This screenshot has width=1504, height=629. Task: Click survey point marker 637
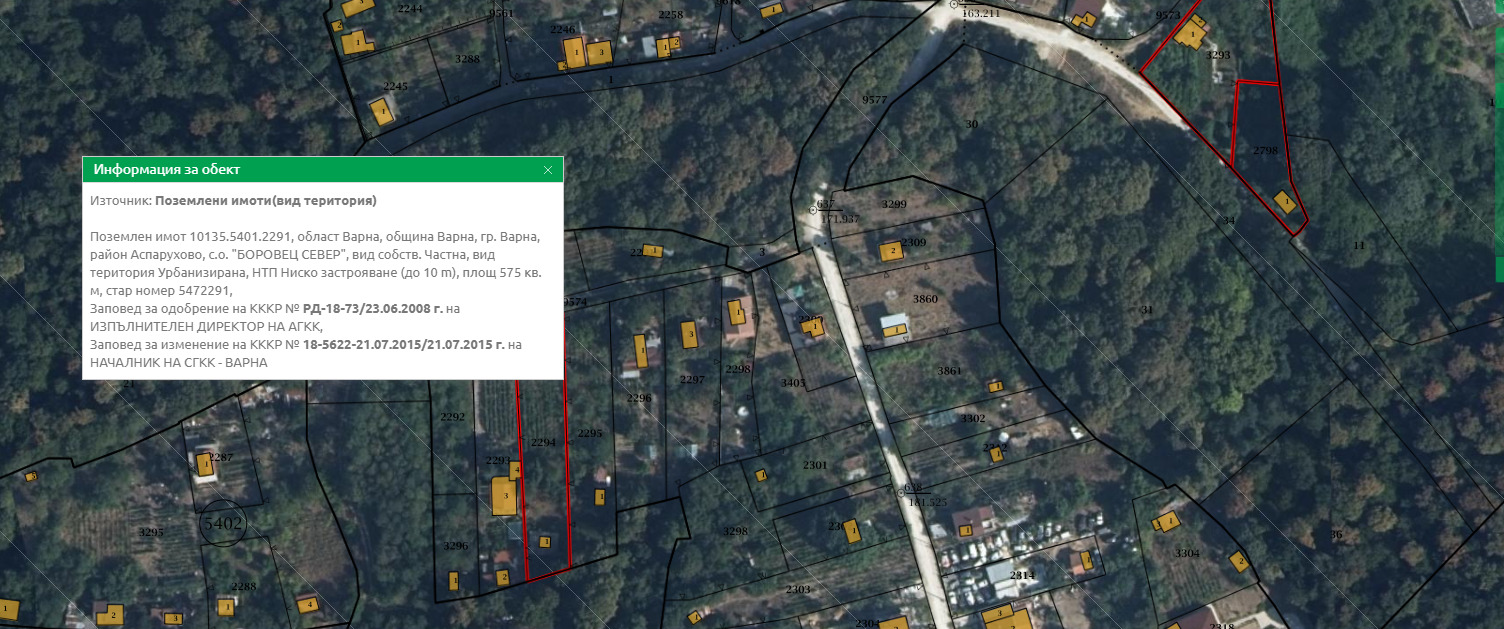814,210
